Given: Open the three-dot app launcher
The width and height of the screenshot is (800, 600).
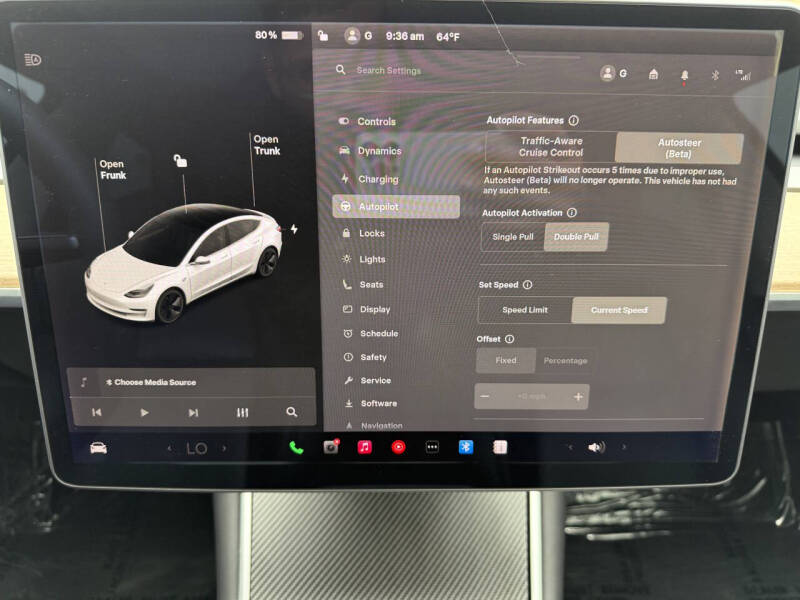Looking at the screenshot, I should point(432,447).
